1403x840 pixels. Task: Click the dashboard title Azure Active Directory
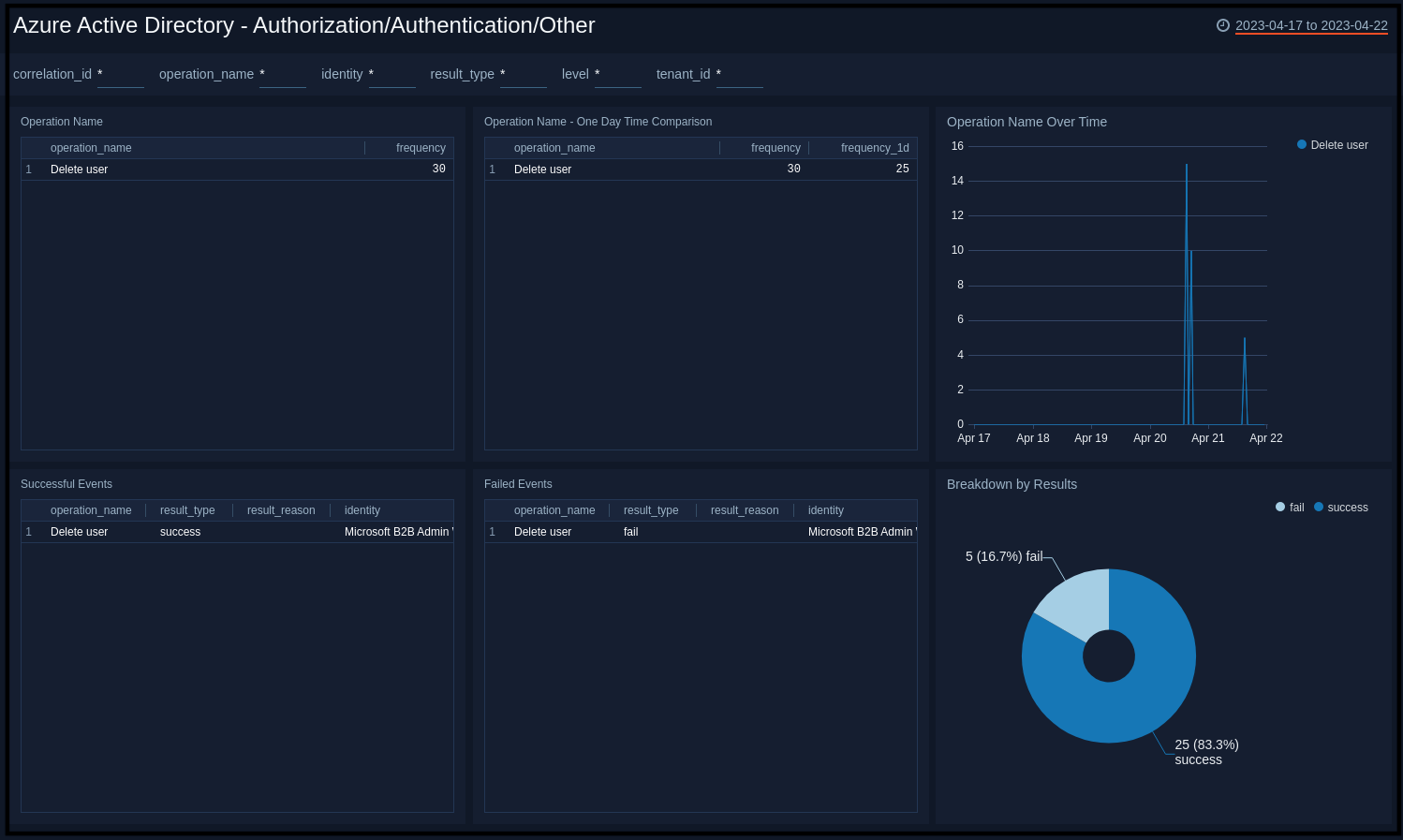303,25
